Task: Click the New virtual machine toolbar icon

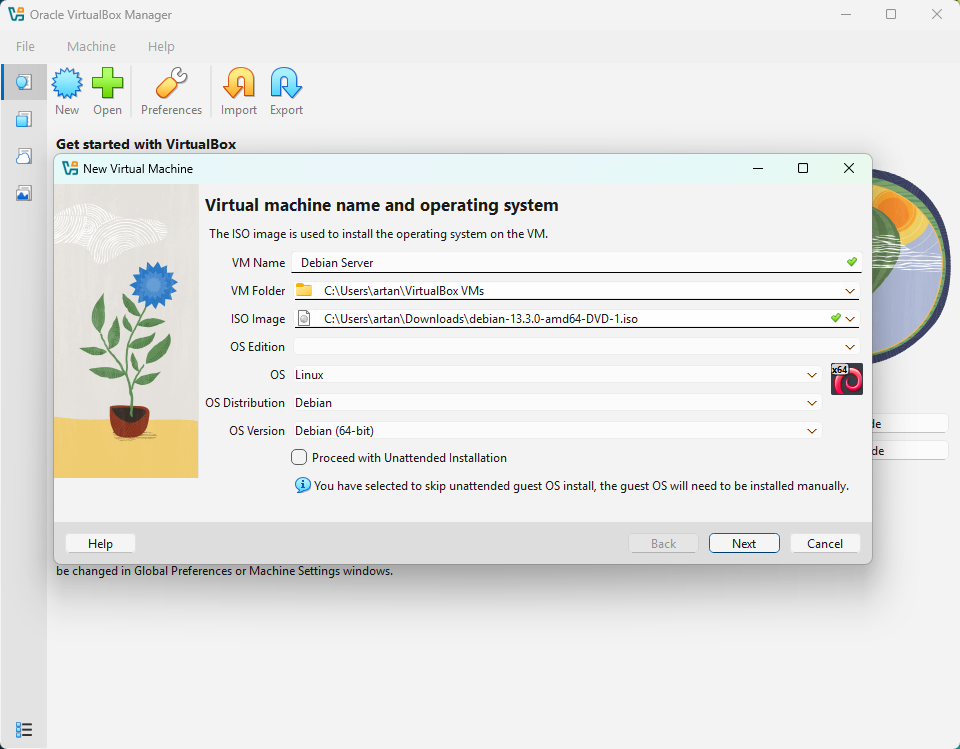Action: click(67, 91)
